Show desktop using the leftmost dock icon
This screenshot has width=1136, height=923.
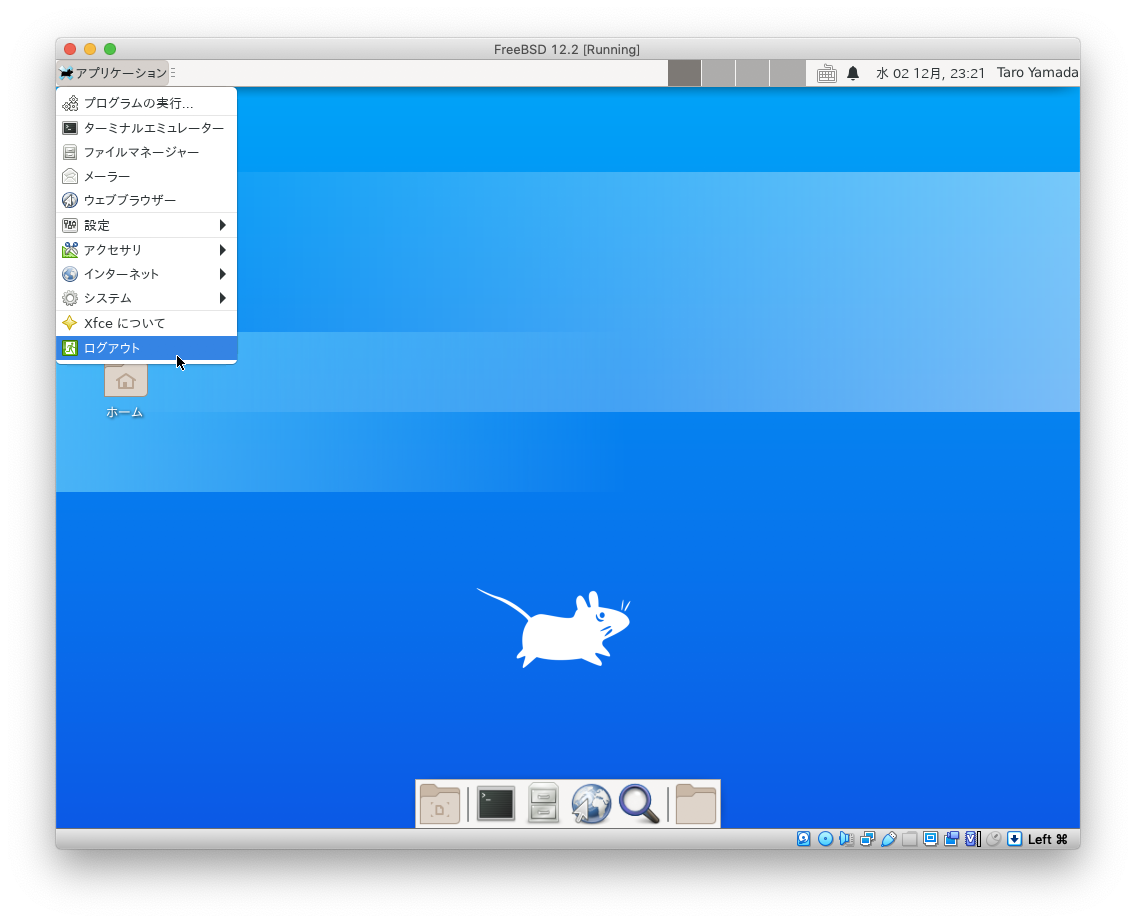[440, 804]
